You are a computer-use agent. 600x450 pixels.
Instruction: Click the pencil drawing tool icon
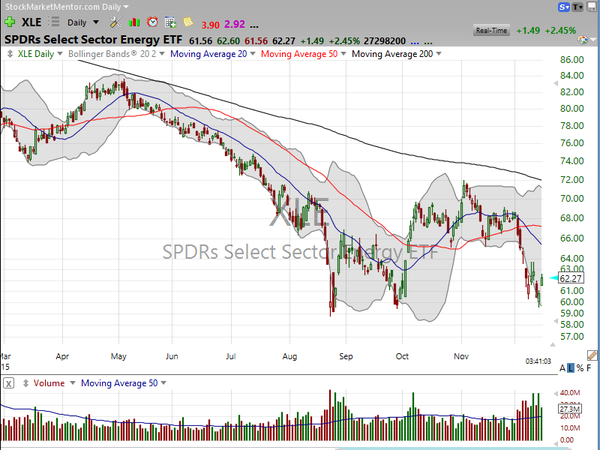[592, 355]
